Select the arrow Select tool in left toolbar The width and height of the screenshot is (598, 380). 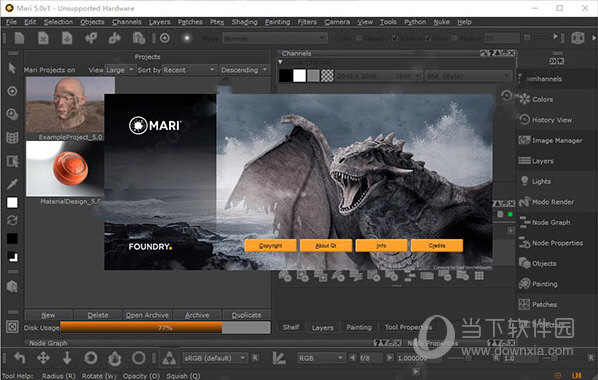click(12, 68)
